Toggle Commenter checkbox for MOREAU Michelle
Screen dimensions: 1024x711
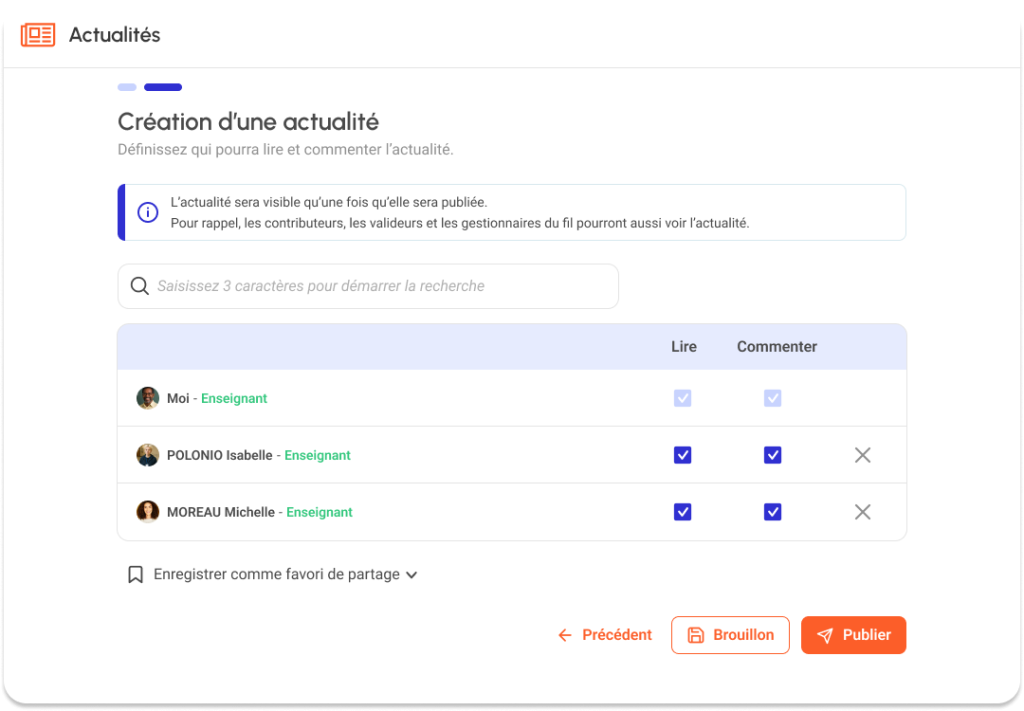pos(772,512)
